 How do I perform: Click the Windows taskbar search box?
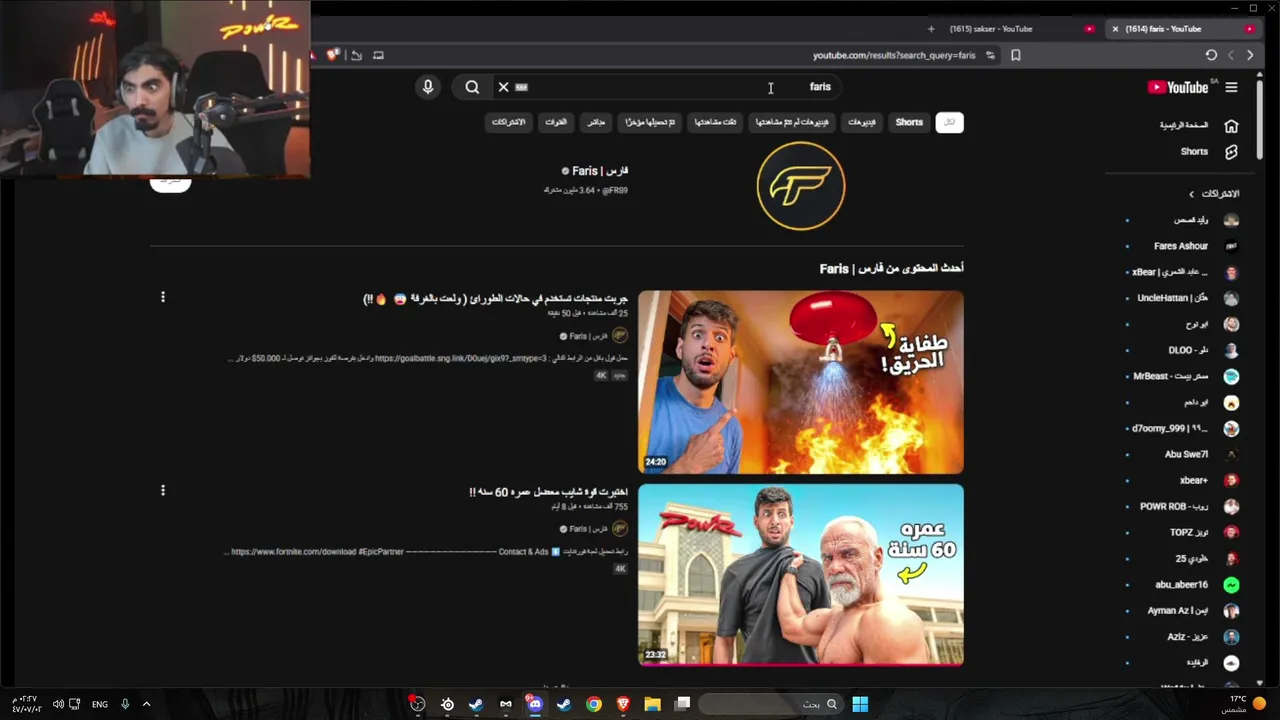point(769,704)
